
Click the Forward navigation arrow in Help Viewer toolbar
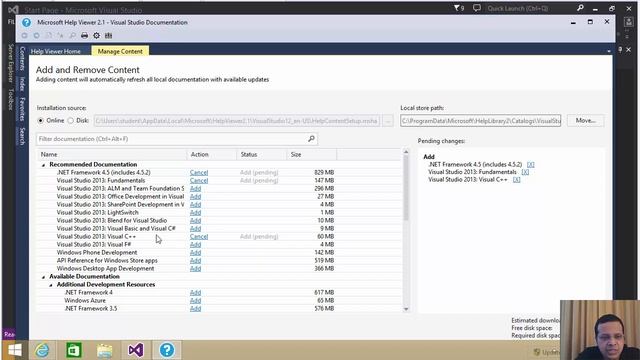point(37,36)
